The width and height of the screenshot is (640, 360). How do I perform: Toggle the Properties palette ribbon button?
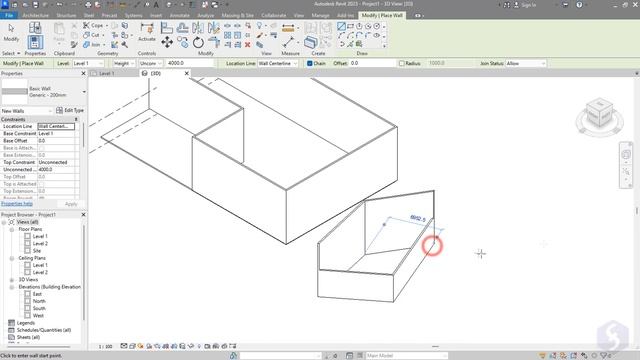pyautogui.click(x=35, y=42)
